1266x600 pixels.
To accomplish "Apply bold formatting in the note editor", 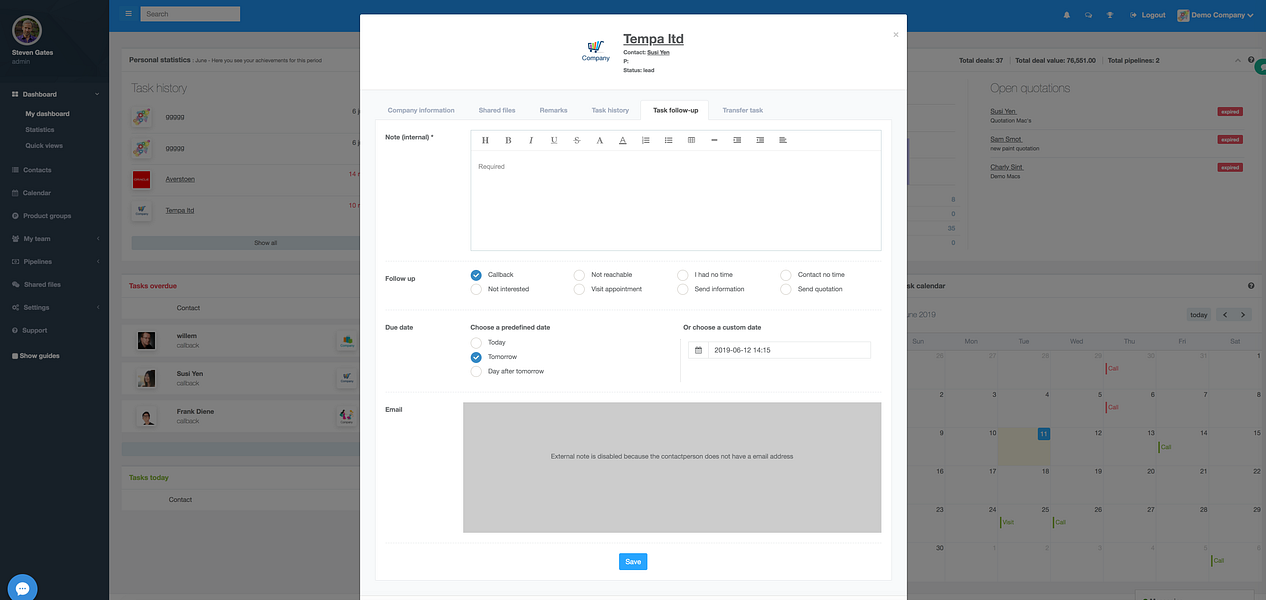I will pos(508,140).
